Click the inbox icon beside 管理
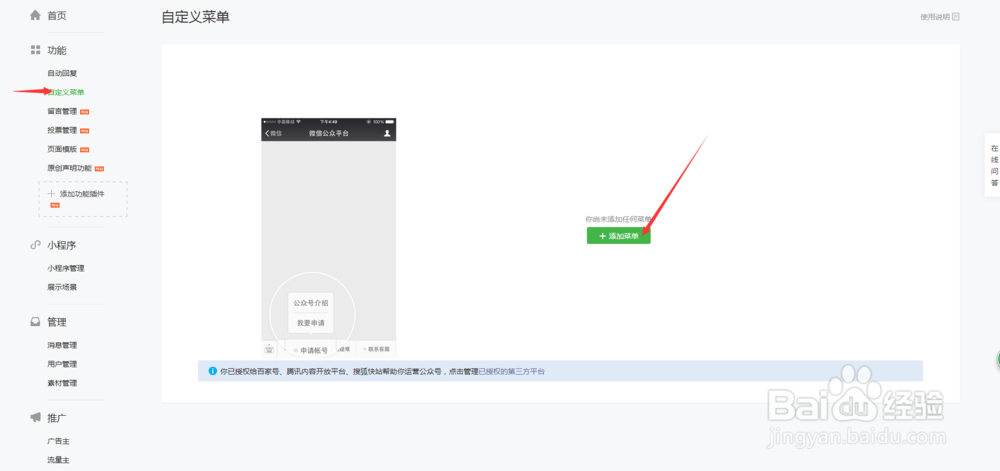 click(x=36, y=322)
